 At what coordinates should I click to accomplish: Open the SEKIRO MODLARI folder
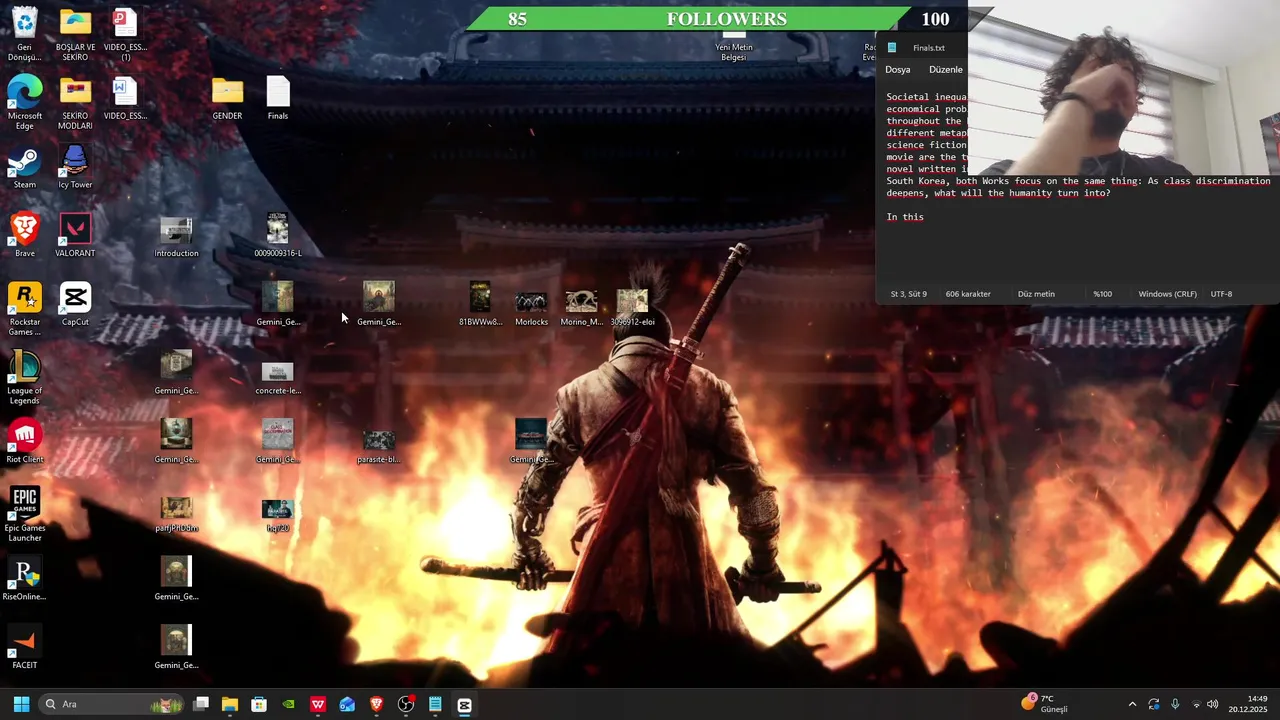tap(75, 103)
